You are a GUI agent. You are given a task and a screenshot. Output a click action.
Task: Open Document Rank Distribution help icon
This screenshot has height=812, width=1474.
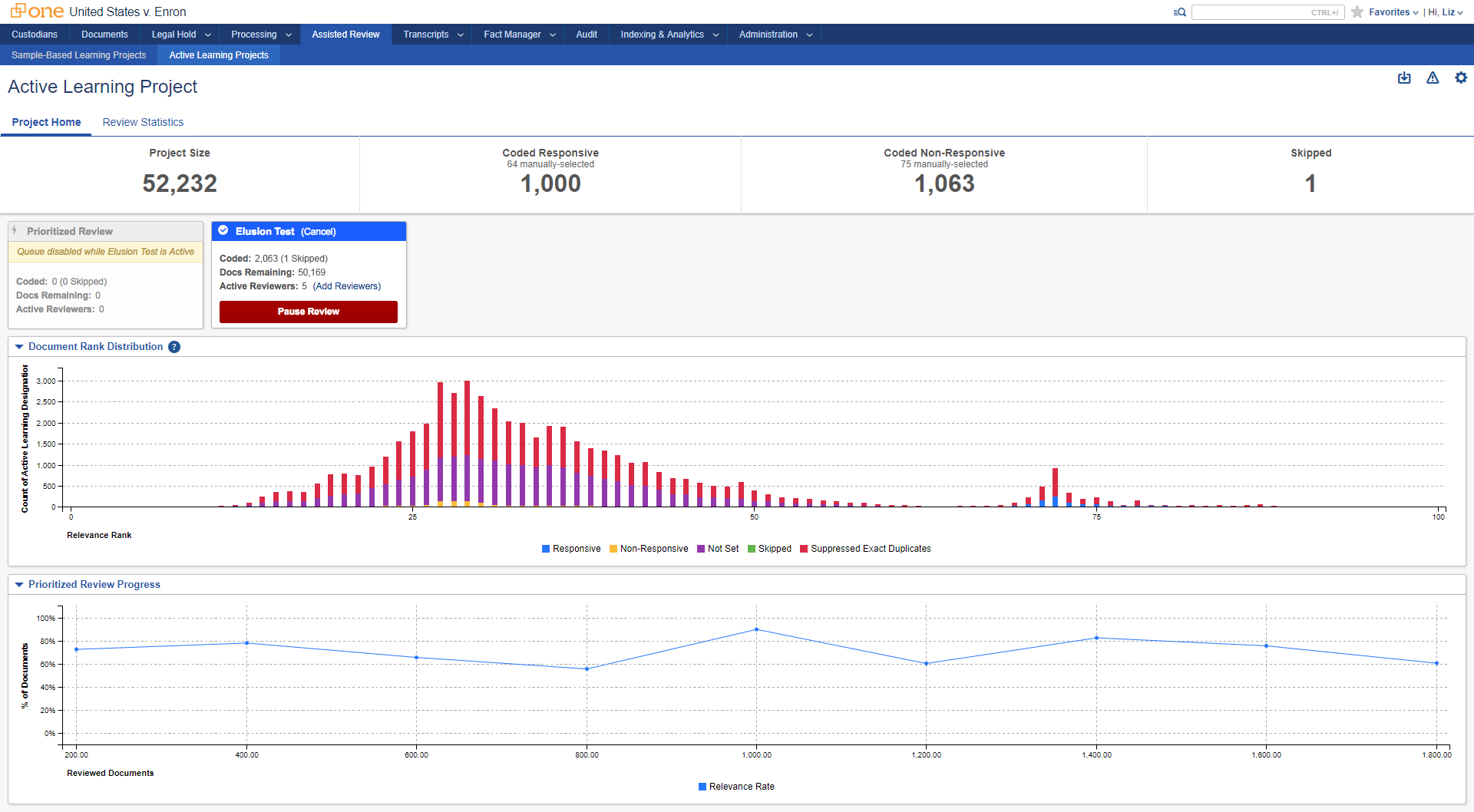click(174, 347)
